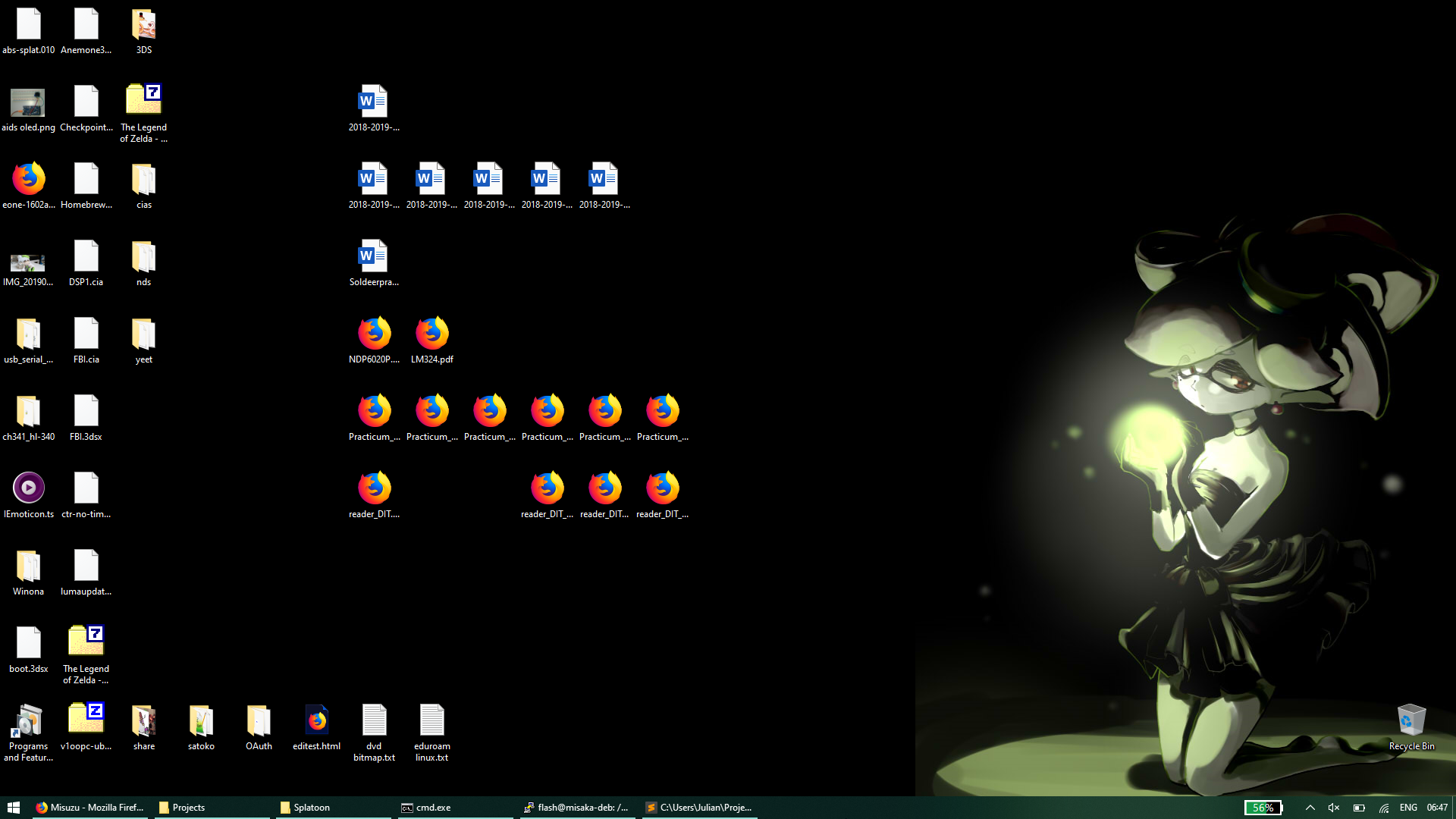
Task: Select the Checkpoint file icon
Action: pyautogui.click(x=86, y=109)
